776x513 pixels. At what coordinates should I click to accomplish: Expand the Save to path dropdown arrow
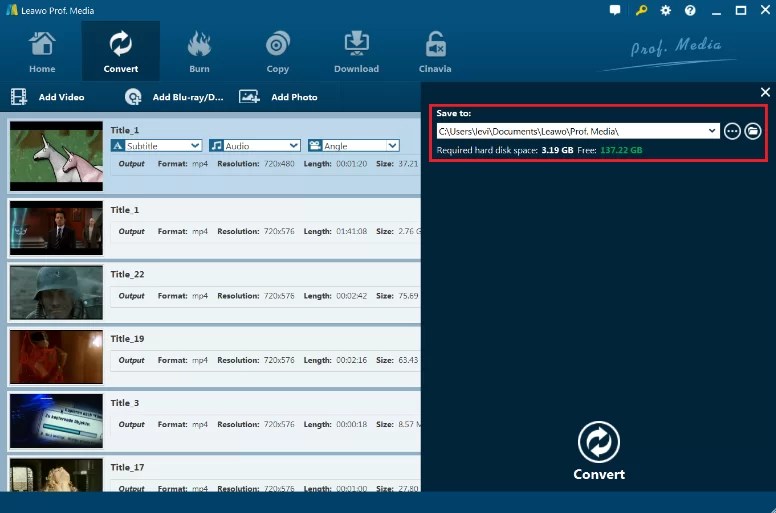pos(712,131)
